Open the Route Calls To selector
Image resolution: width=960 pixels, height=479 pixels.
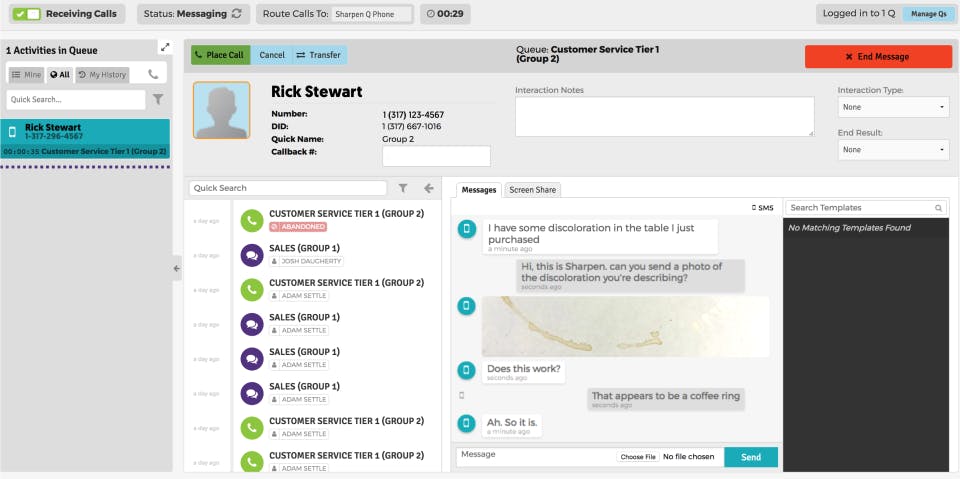(372, 15)
